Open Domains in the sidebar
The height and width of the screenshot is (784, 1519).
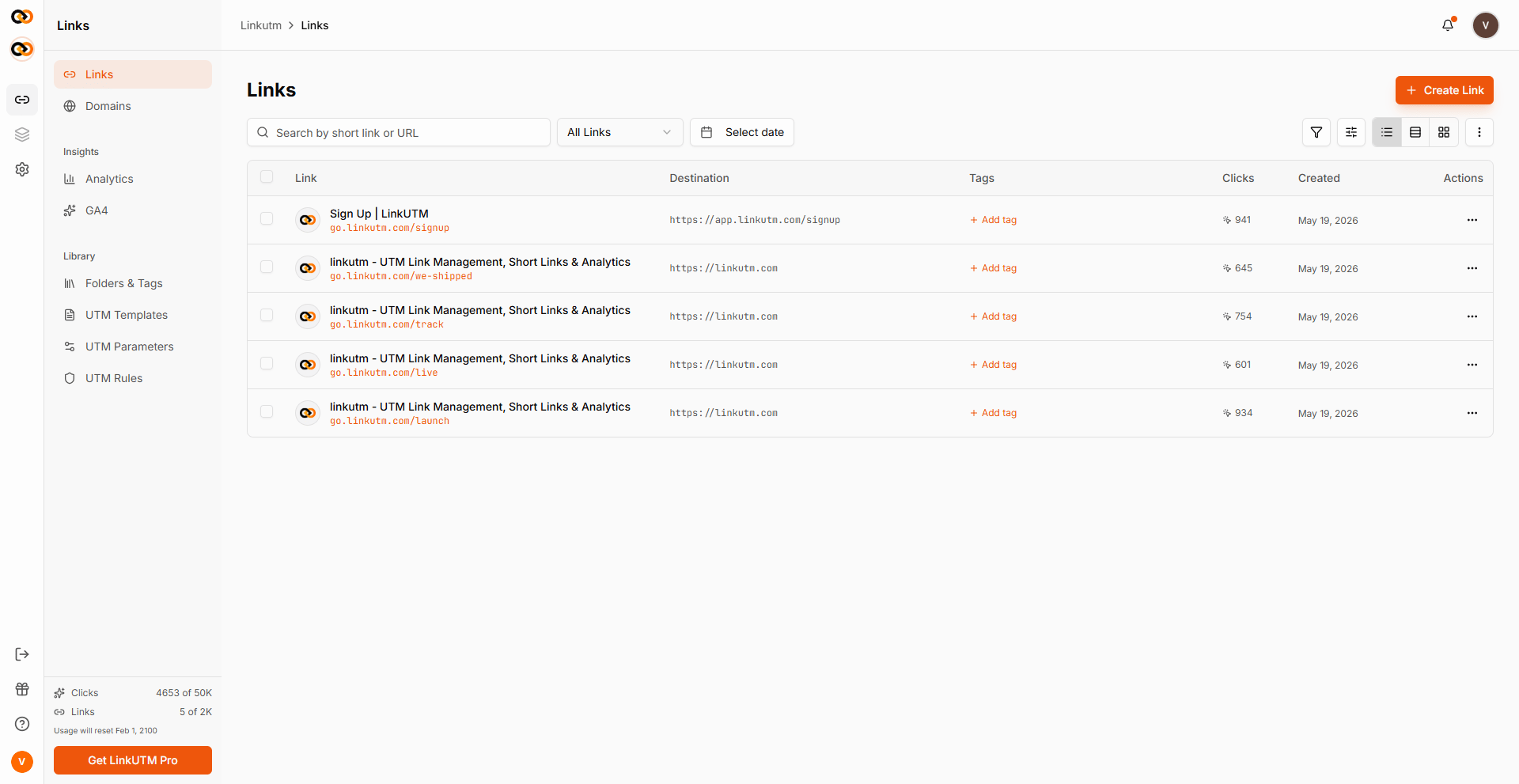133,106
